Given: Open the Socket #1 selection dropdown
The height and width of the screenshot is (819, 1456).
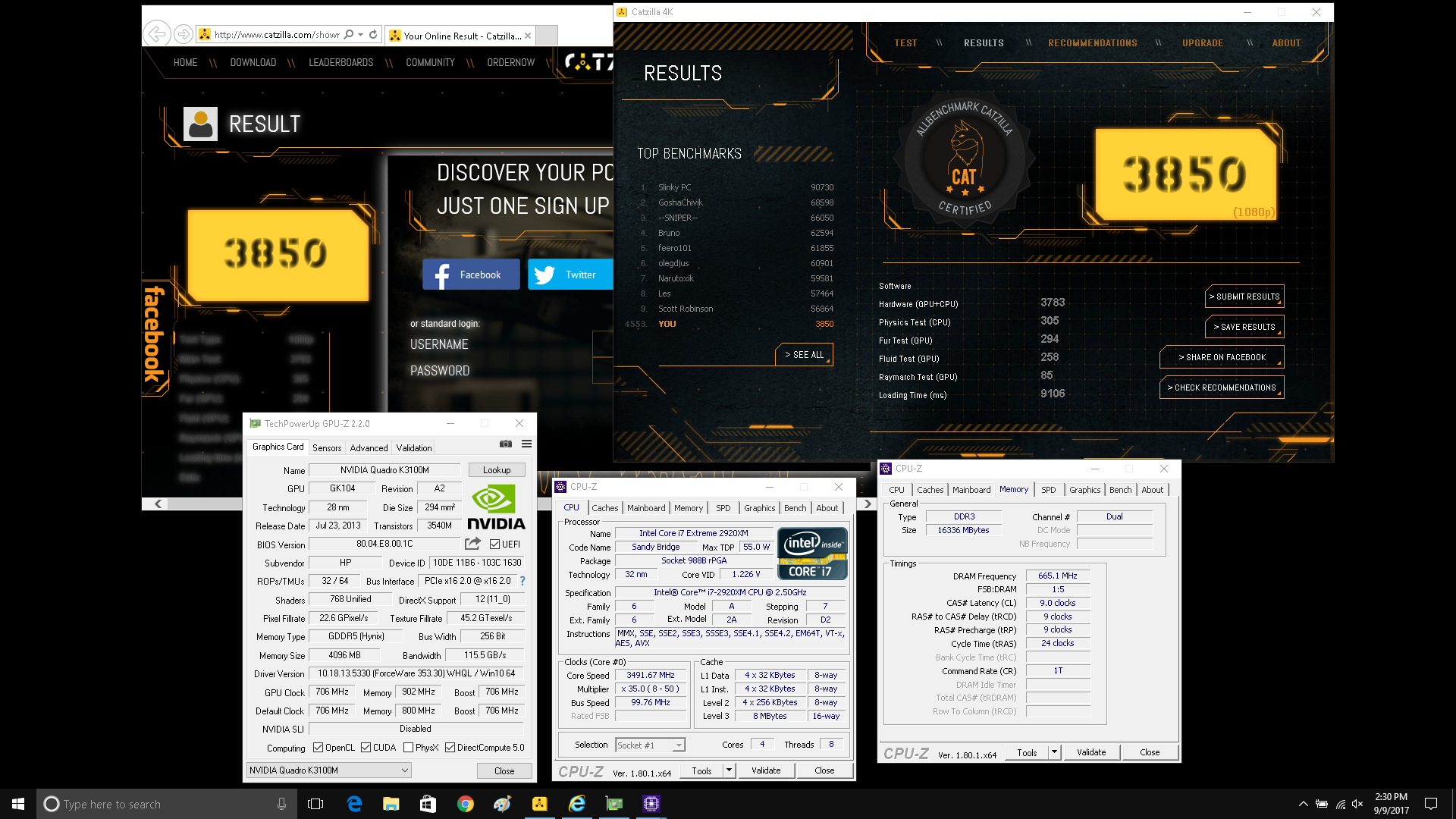Looking at the screenshot, I should [x=650, y=745].
